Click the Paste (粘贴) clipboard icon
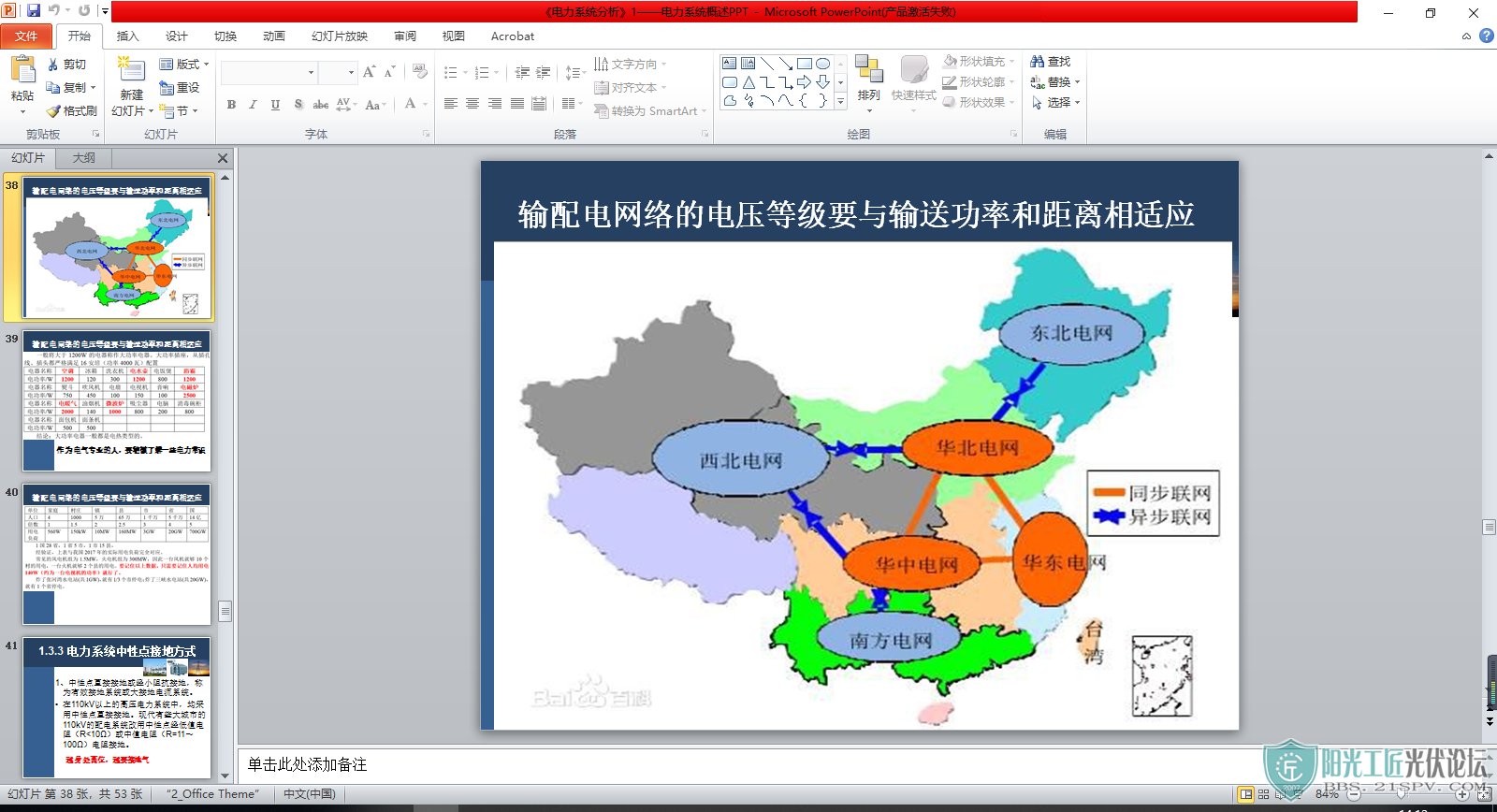Image resolution: width=1497 pixels, height=812 pixels. pos(22,70)
